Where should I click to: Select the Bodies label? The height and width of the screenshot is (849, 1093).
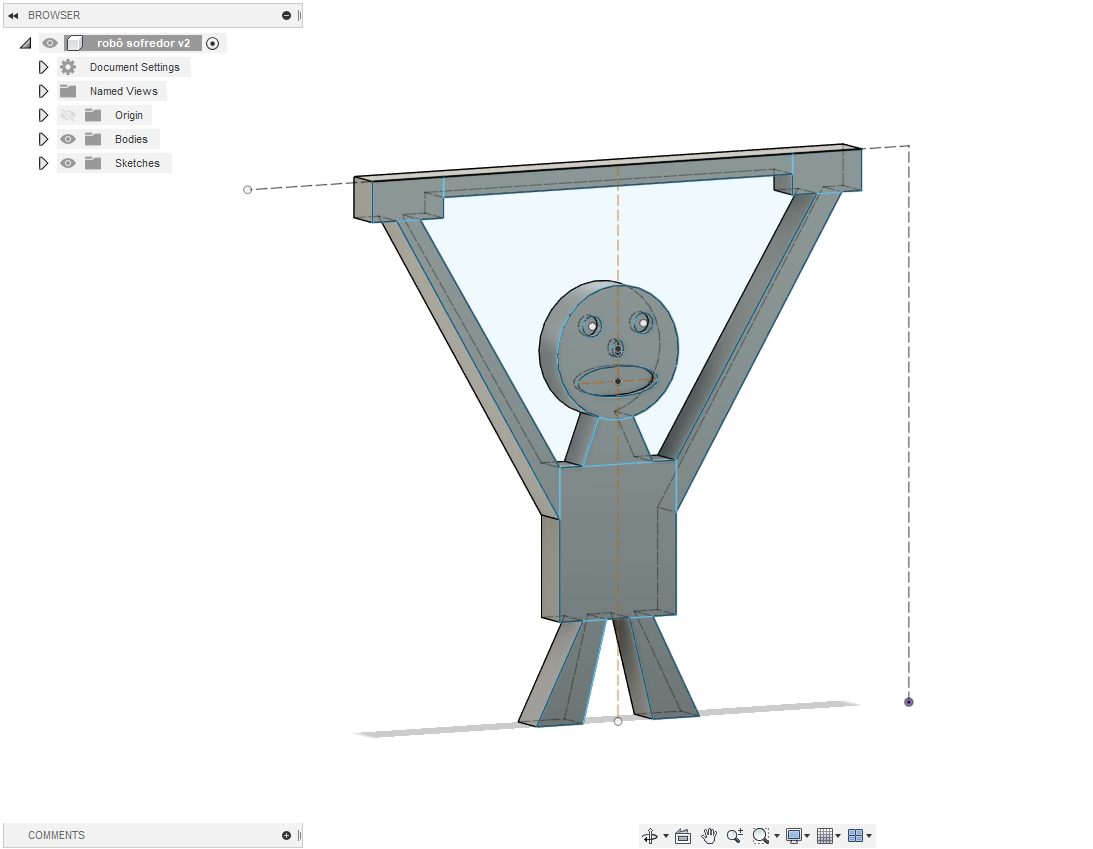pyautogui.click(x=131, y=139)
